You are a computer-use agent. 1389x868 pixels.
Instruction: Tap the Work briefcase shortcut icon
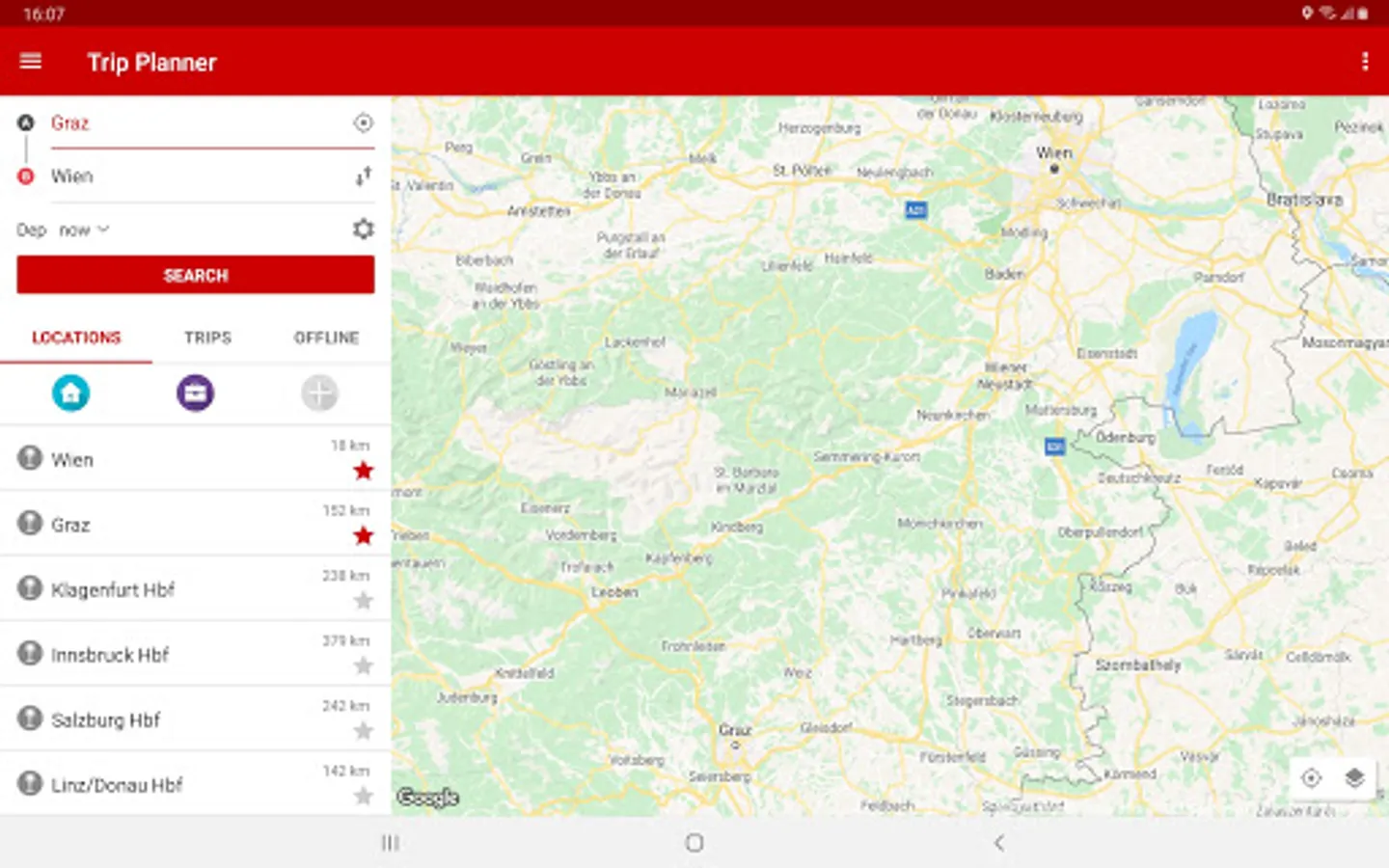click(x=195, y=393)
